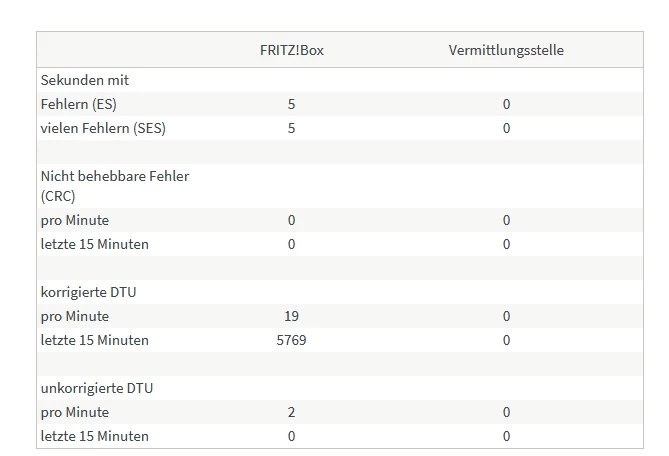Select Vermittlungsstelle value for korrigierte DTU pro Minute

coord(506,316)
